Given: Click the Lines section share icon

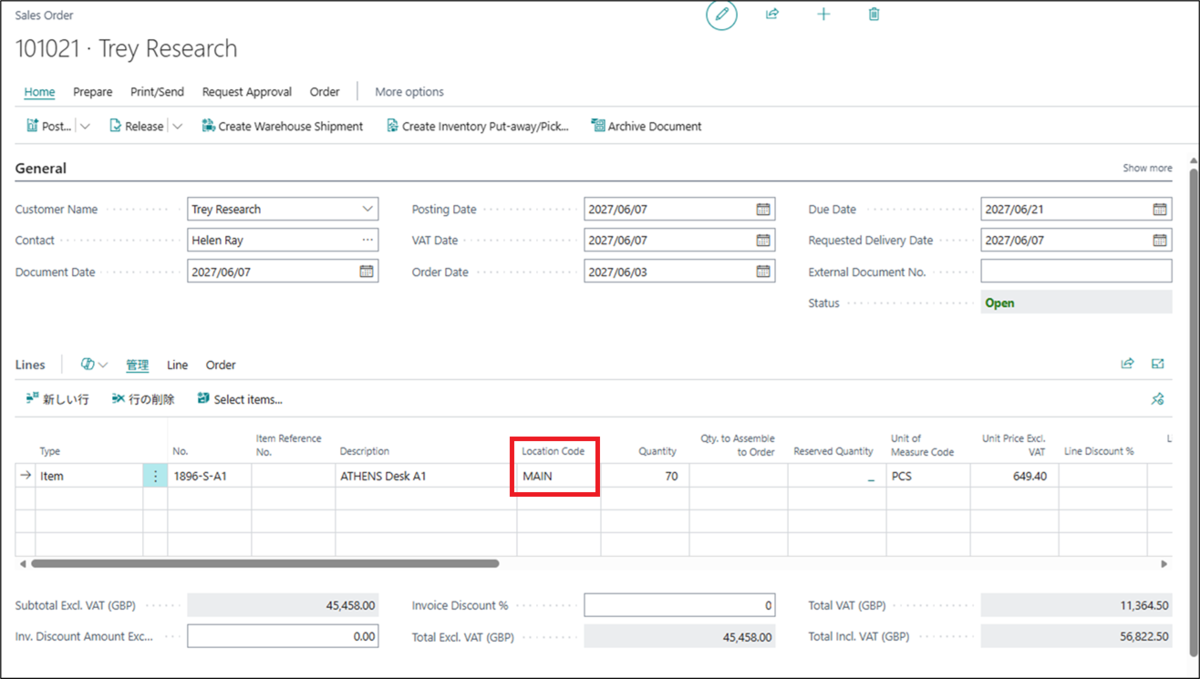Looking at the screenshot, I should click(1128, 364).
